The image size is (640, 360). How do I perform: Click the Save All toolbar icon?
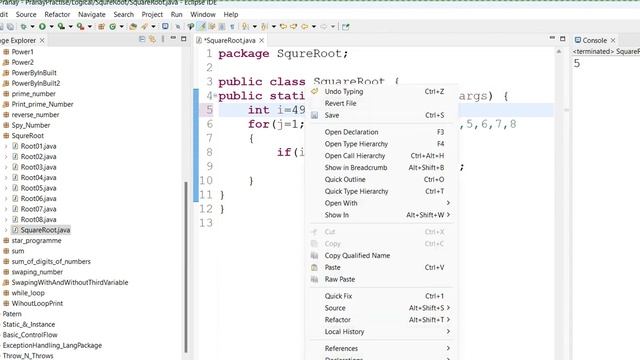[x=10, y=27]
